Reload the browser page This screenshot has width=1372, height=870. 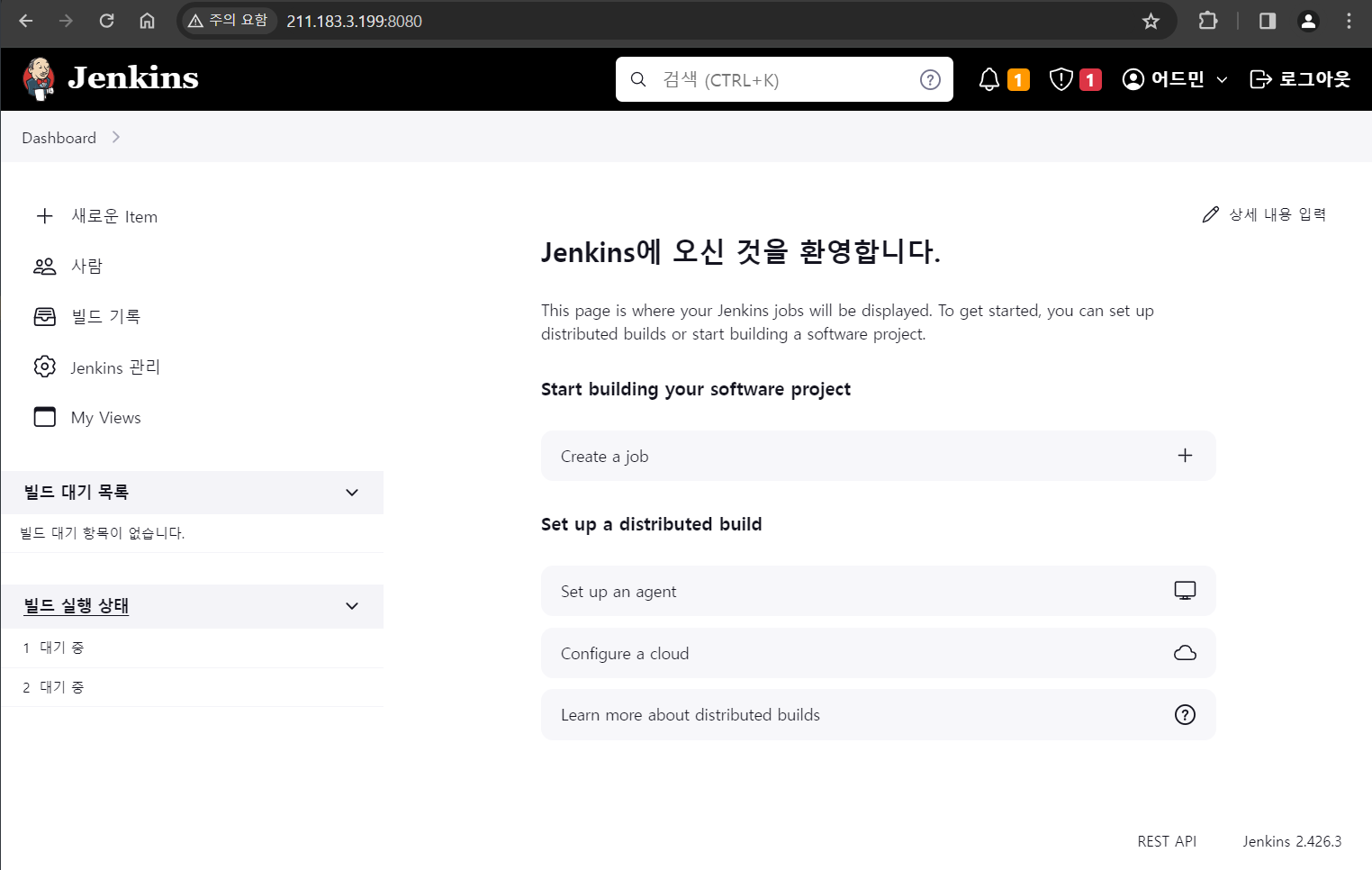point(106,21)
